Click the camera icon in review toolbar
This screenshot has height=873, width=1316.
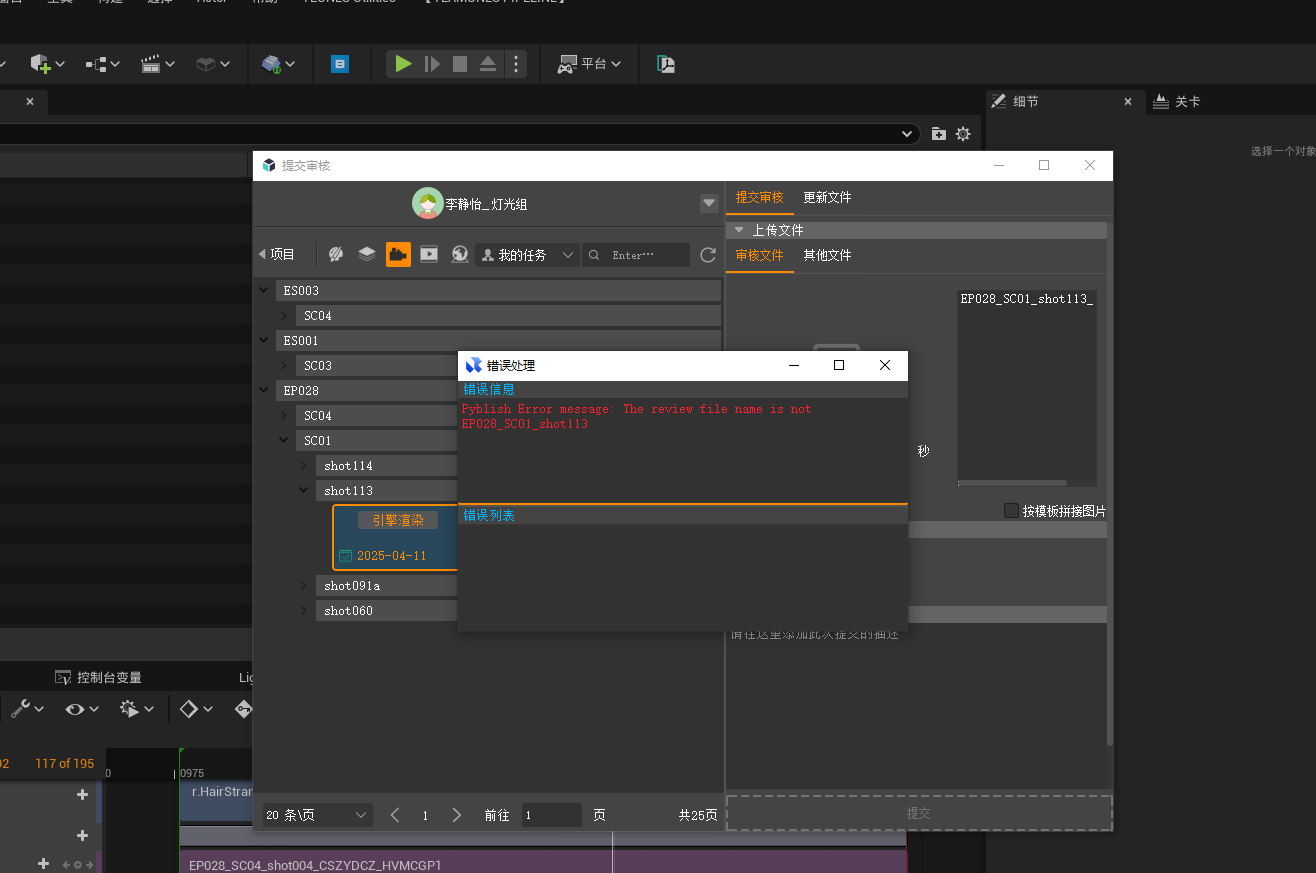click(398, 254)
